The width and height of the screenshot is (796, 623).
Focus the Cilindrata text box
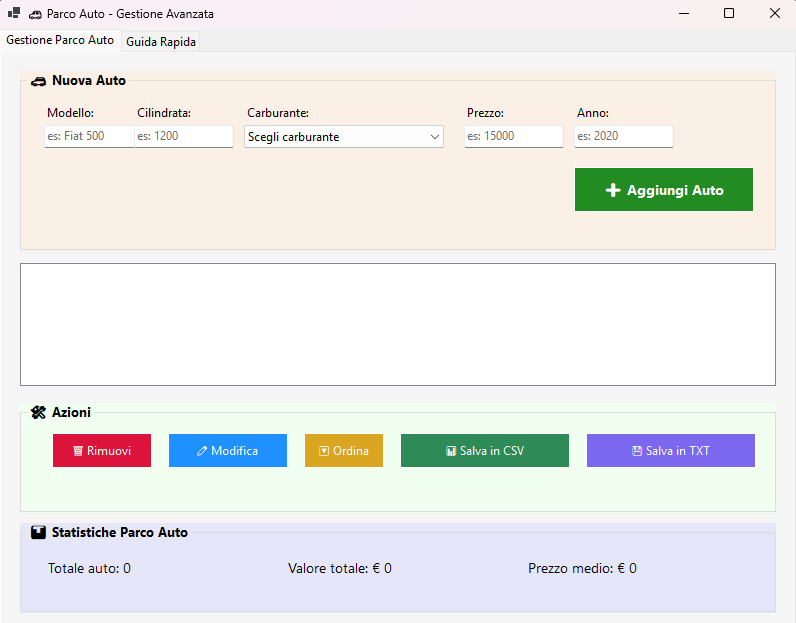click(184, 136)
